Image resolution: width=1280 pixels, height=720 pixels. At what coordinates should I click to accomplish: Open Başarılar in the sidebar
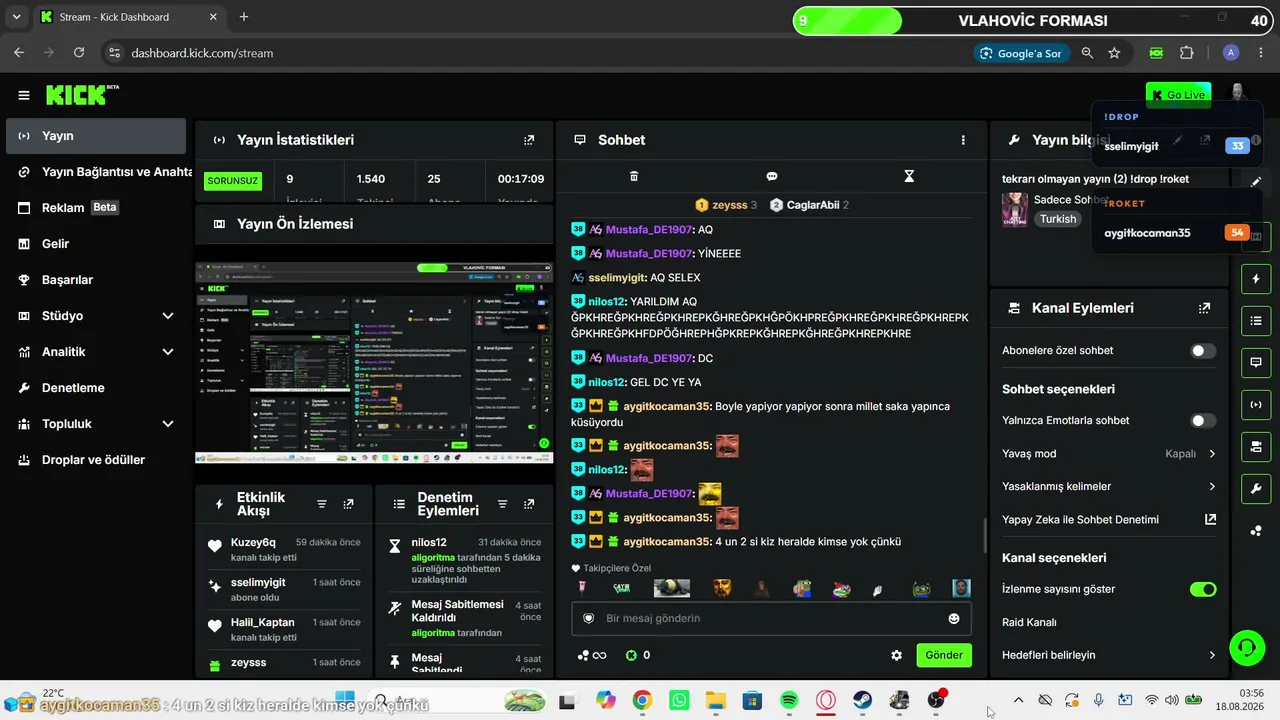(x=96, y=280)
